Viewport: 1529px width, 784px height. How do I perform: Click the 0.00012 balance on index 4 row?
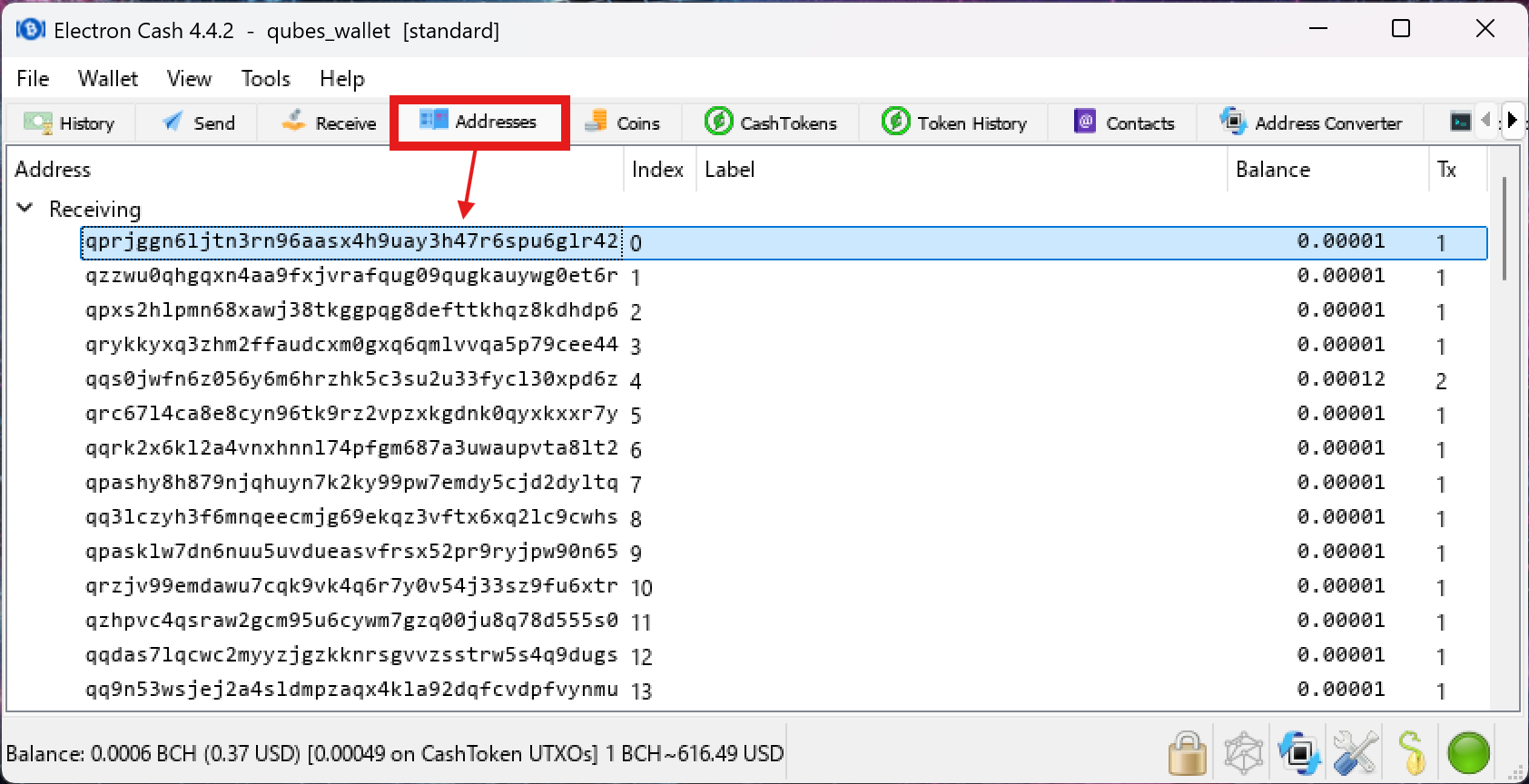(1341, 379)
